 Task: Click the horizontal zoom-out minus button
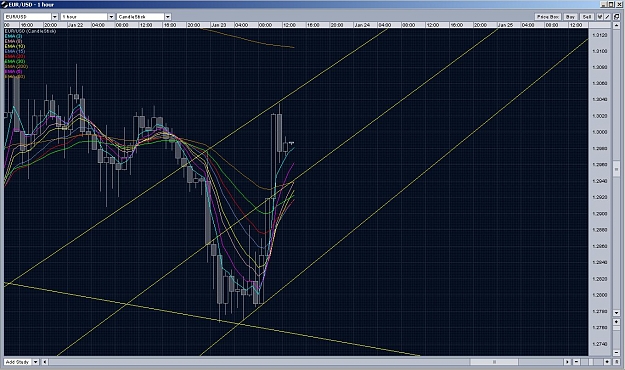coord(576,362)
